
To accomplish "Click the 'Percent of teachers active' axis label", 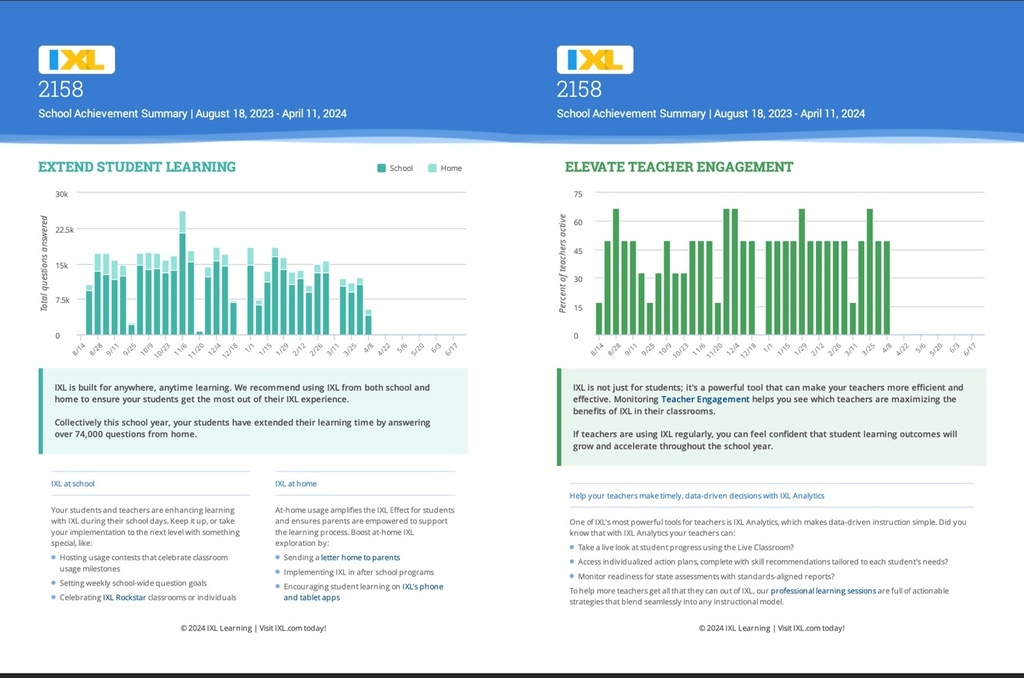I will [563, 264].
